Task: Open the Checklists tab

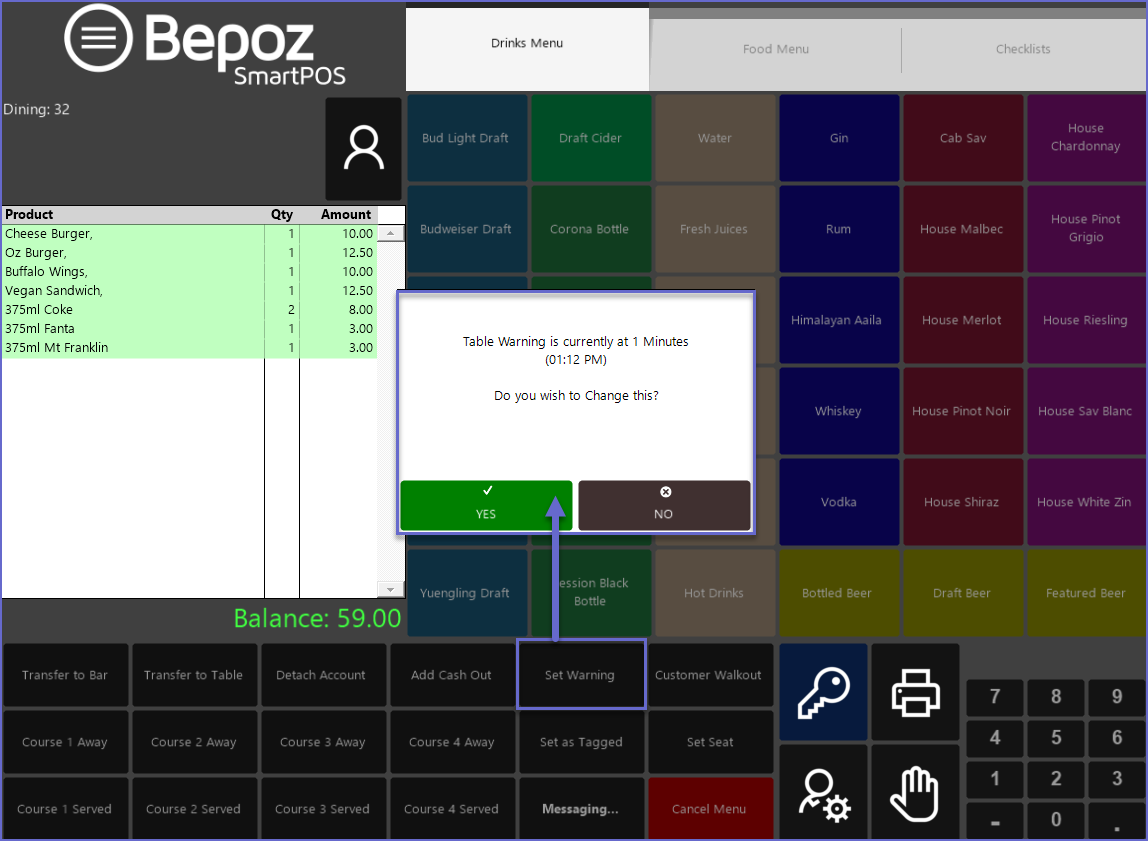Action: pos(1023,49)
